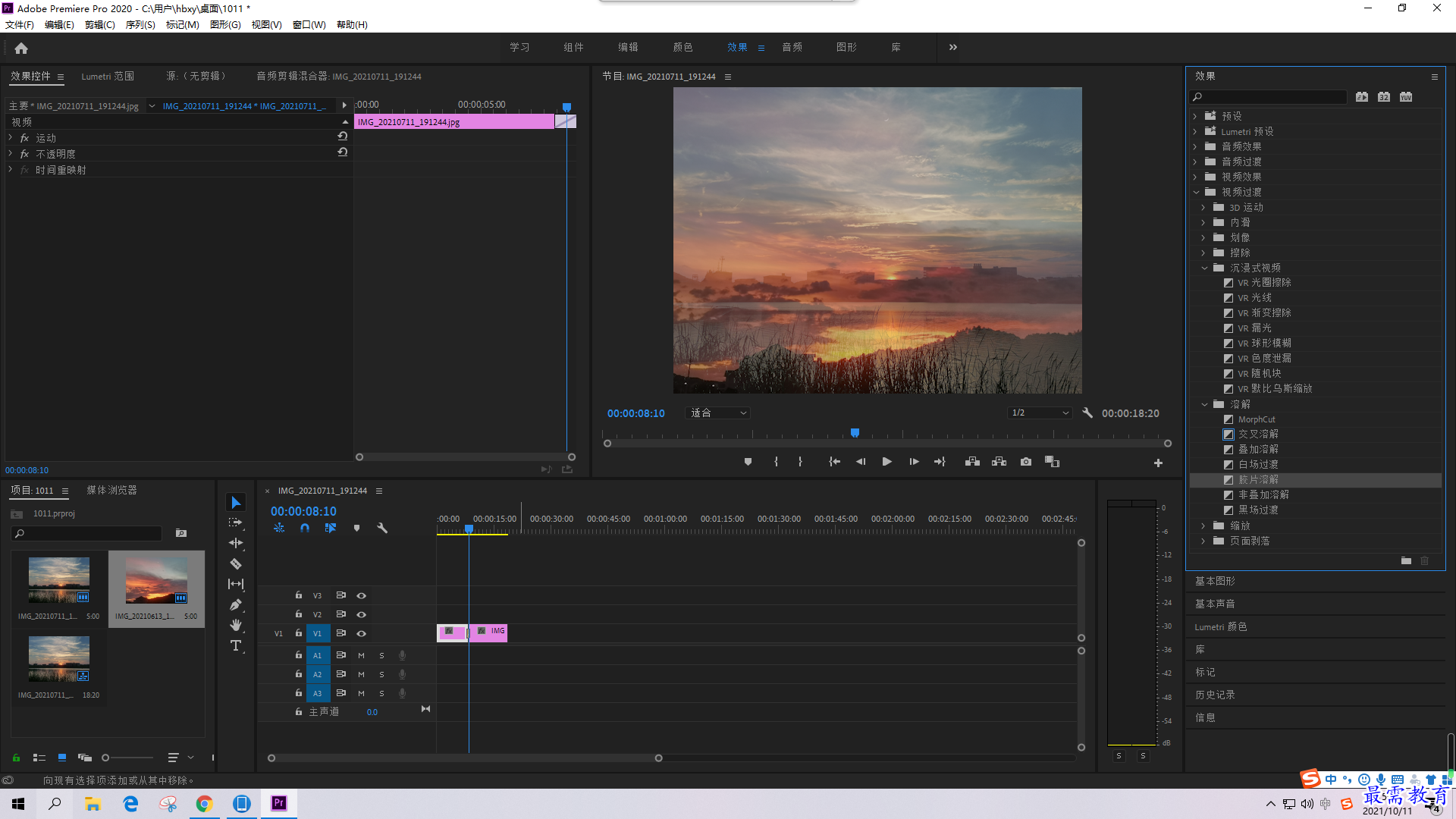Switch to Lumetri 范围 tab
Viewport: 1456px width, 819px height.
pyautogui.click(x=108, y=77)
